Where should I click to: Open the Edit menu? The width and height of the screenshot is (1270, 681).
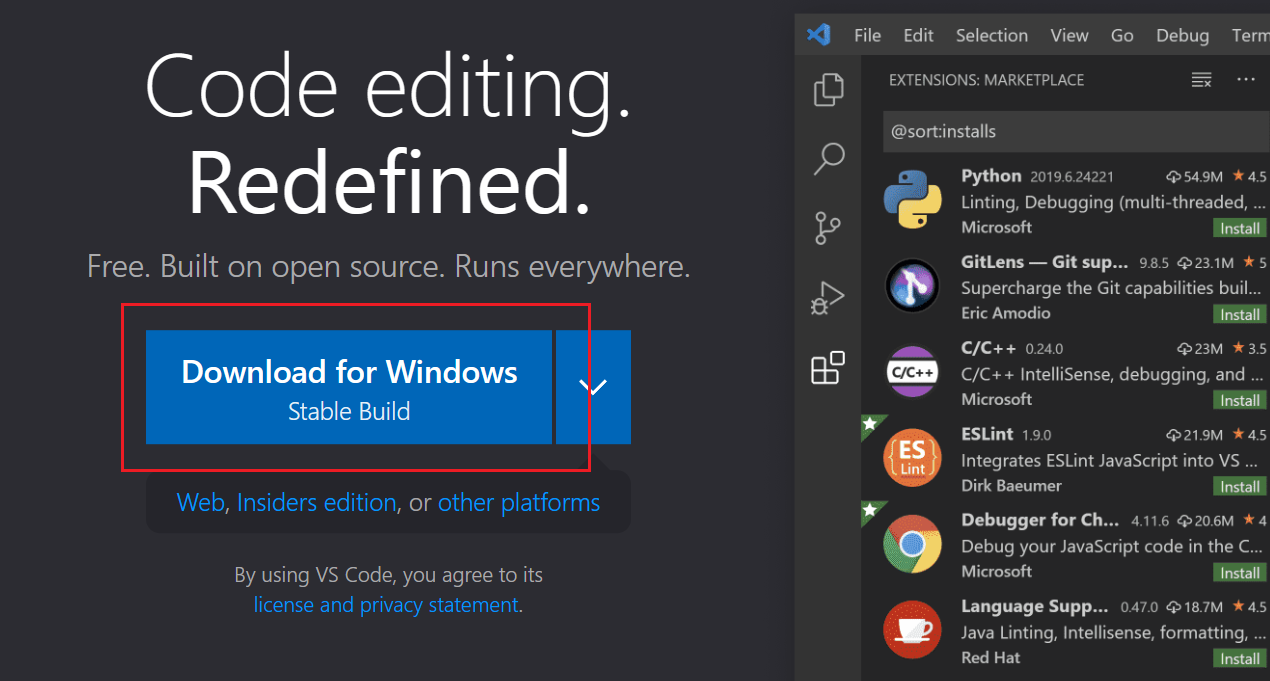[x=918, y=35]
